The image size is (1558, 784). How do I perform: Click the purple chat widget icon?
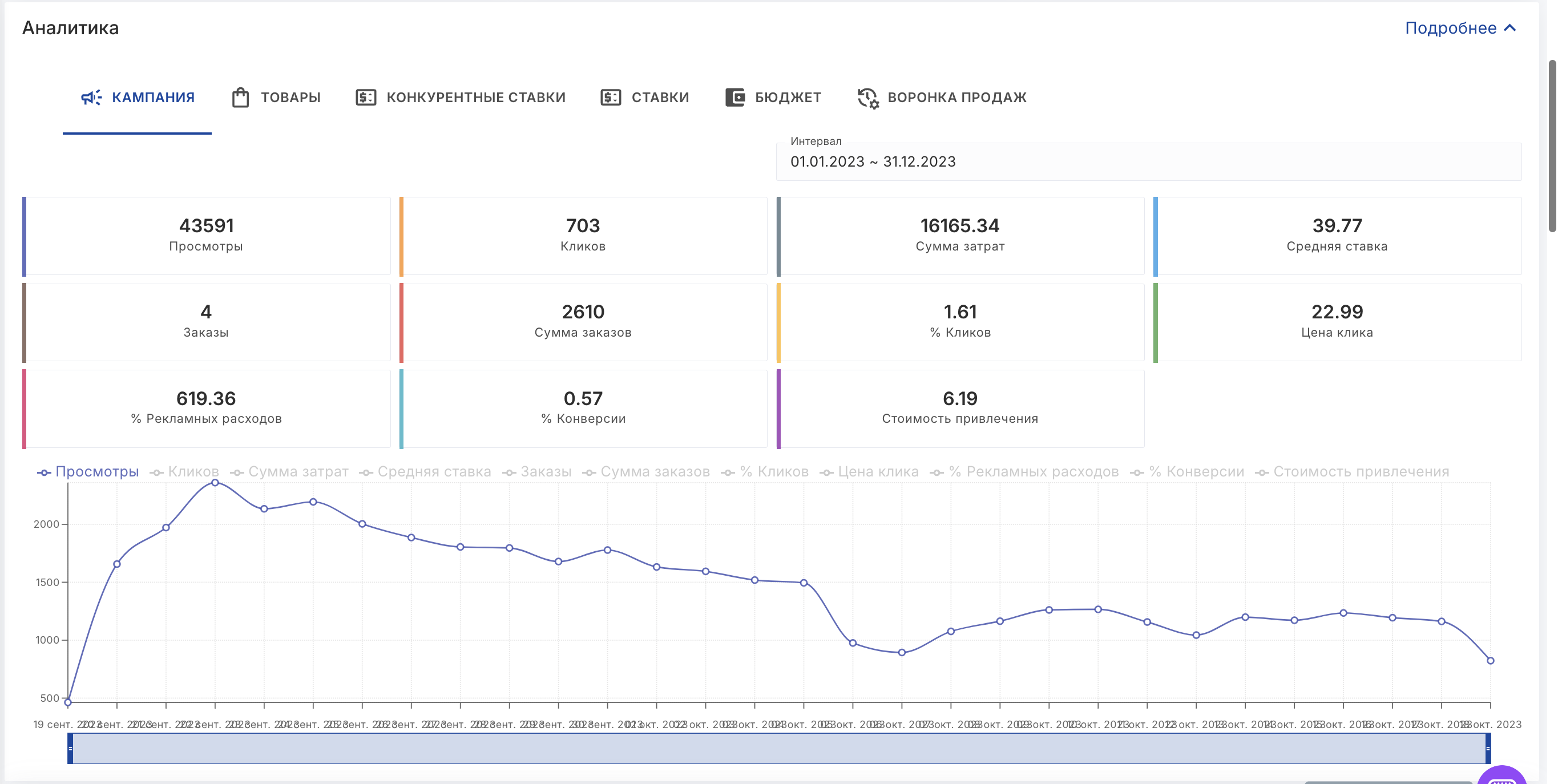1502,777
